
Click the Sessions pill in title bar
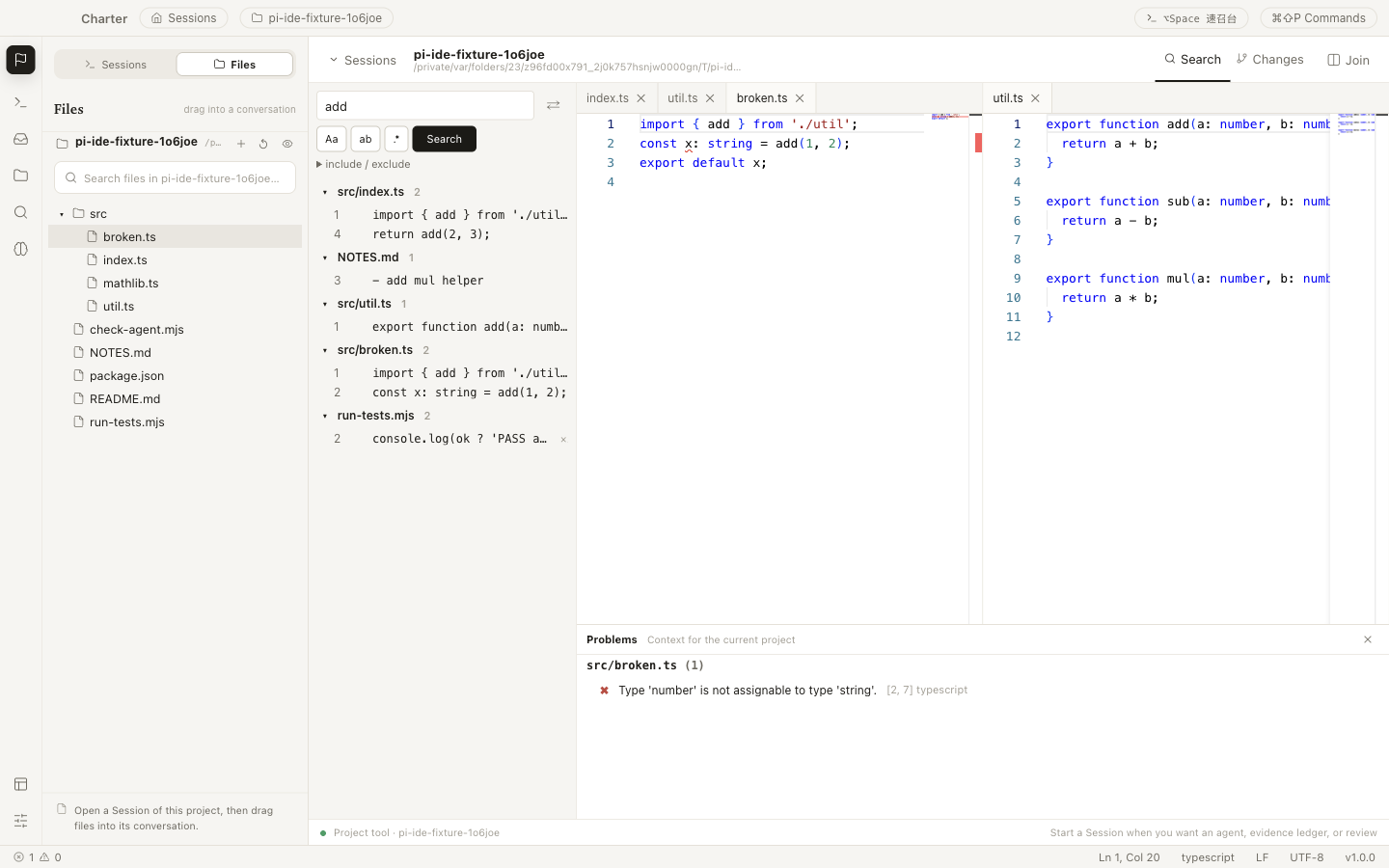pyautogui.click(x=183, y=17)
